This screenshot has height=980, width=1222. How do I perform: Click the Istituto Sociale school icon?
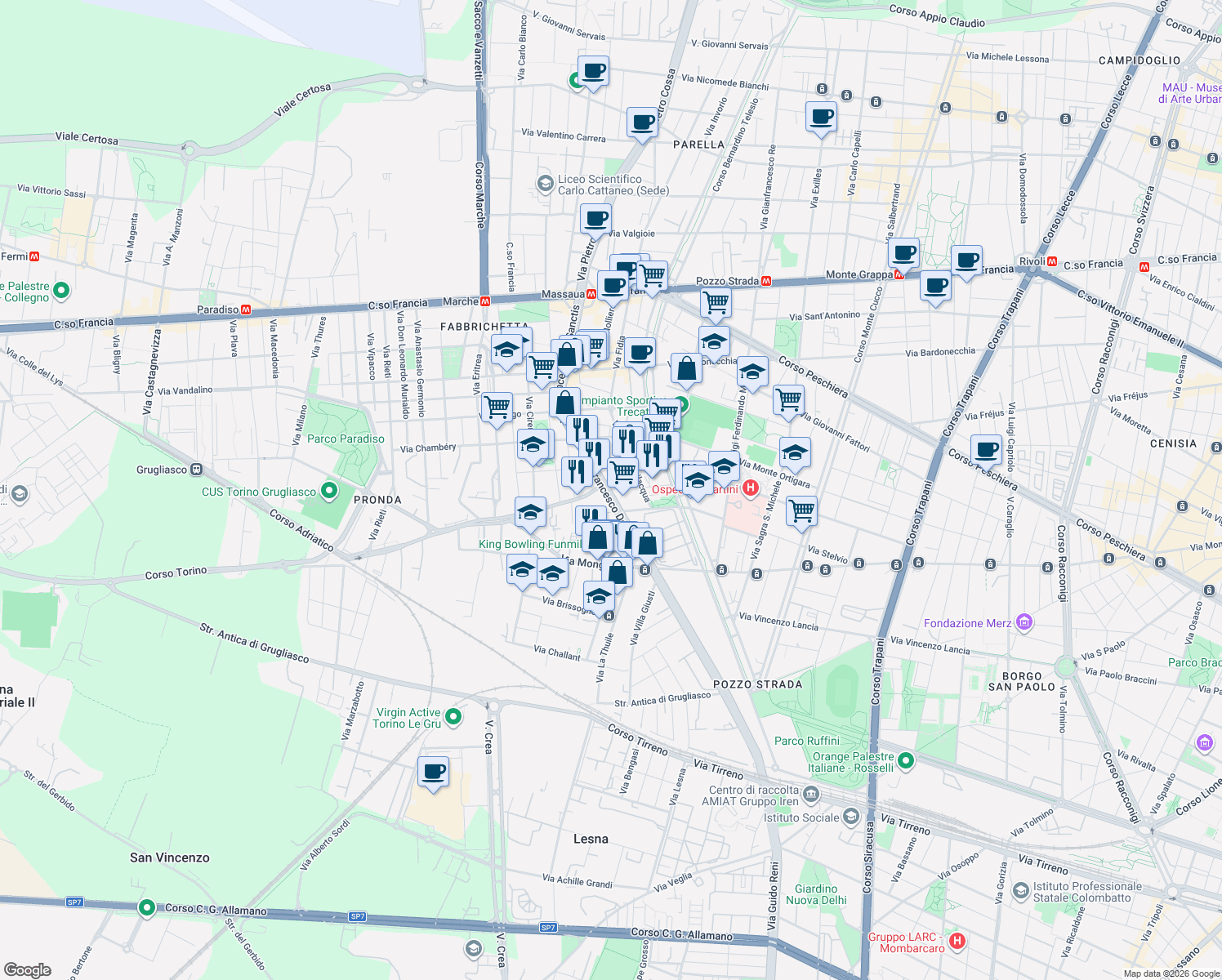851,817
